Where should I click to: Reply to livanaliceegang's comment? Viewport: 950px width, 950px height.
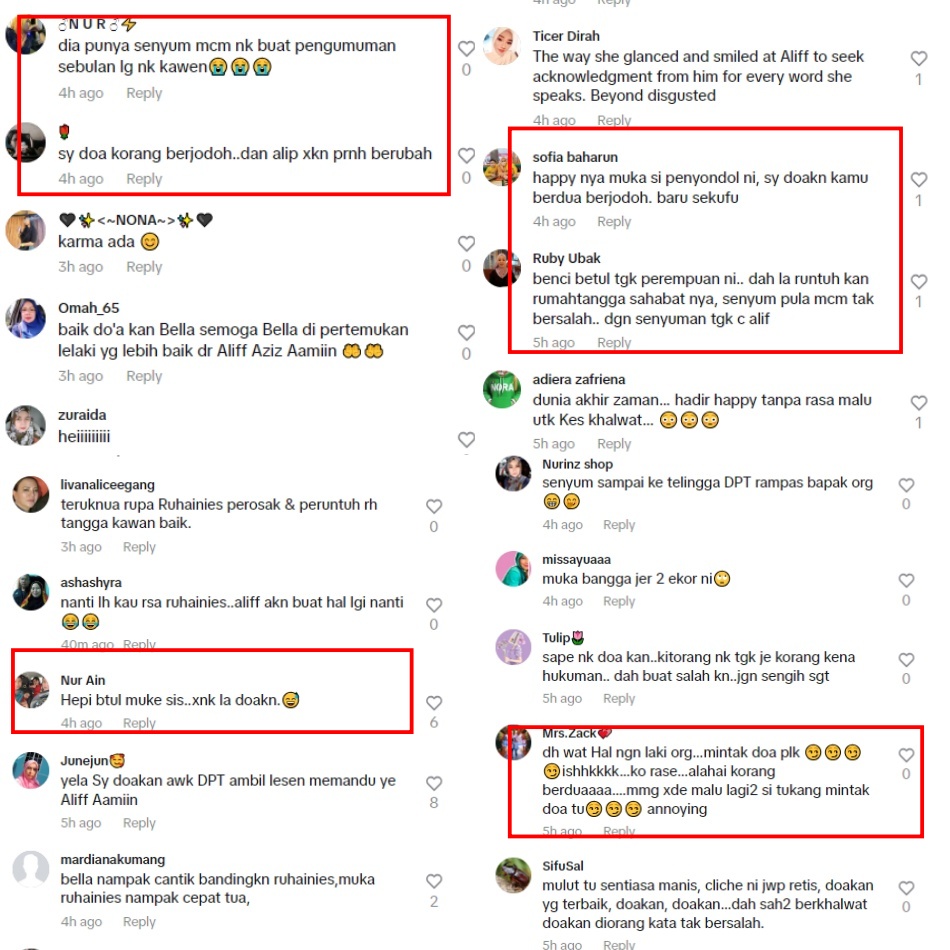click(139, 547)
